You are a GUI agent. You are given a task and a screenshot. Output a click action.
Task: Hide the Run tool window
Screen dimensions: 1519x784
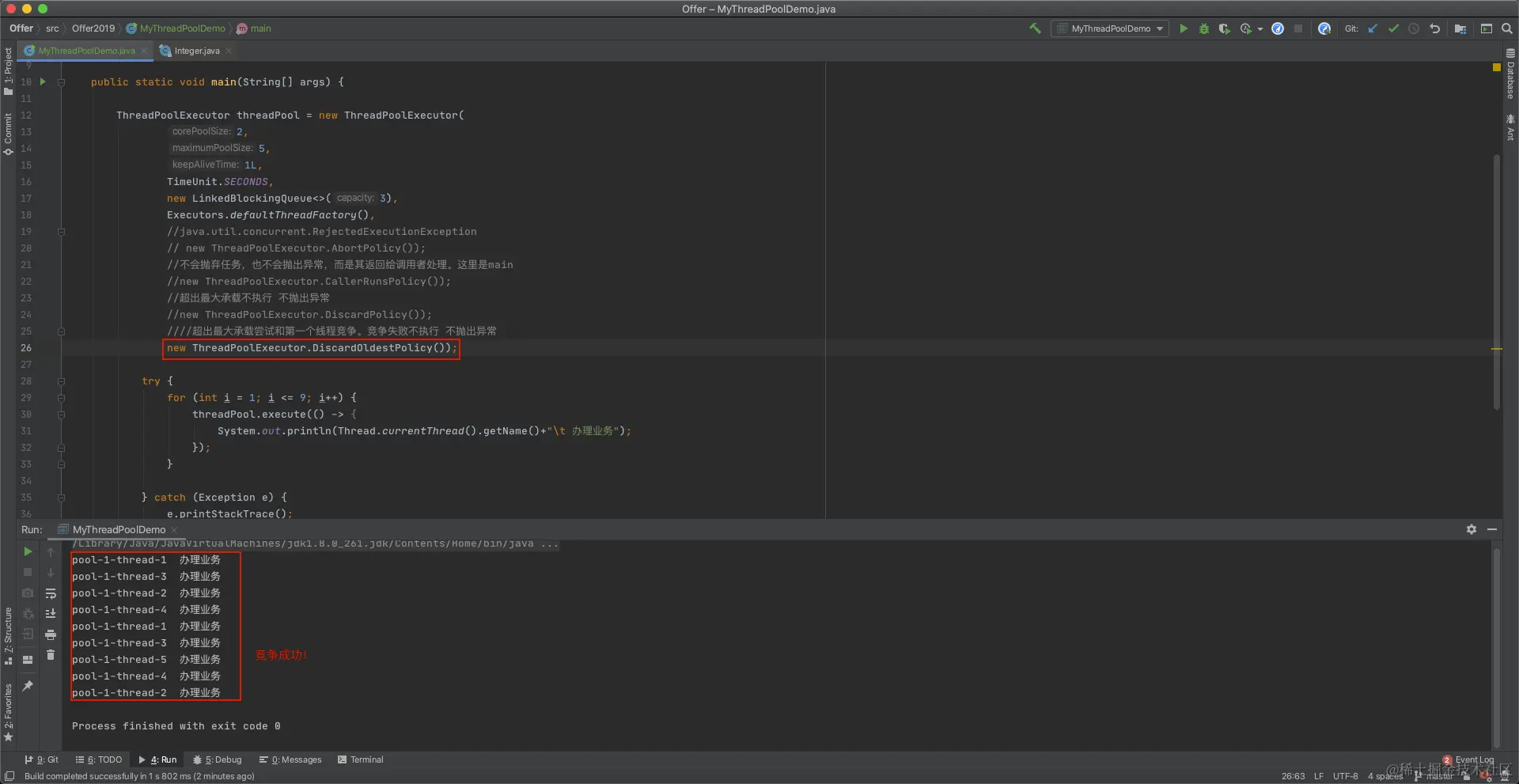click(x=1492, y=529)
